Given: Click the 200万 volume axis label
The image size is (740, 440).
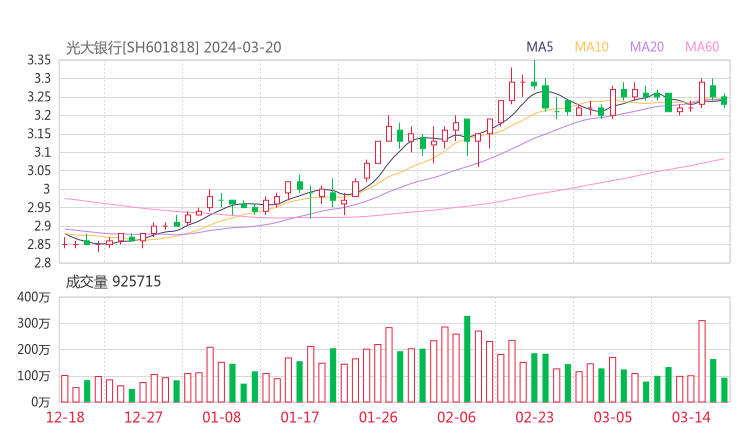Looking at the screenshot, I should pos(34,350).
